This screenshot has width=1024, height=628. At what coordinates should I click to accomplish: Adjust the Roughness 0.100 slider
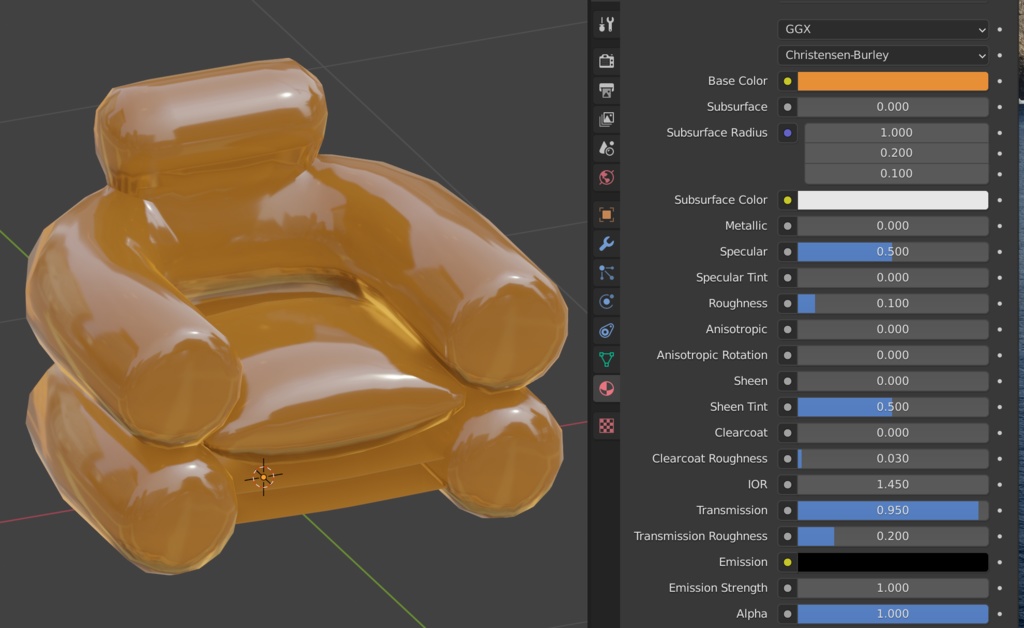[893, 304]
